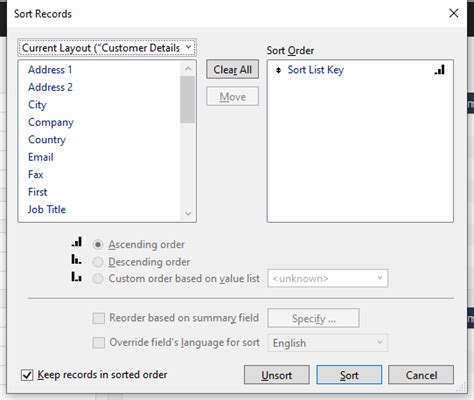This screenshot has width=474, height=400.
Task: Select the Address 1 field
Action: (50, 70)
